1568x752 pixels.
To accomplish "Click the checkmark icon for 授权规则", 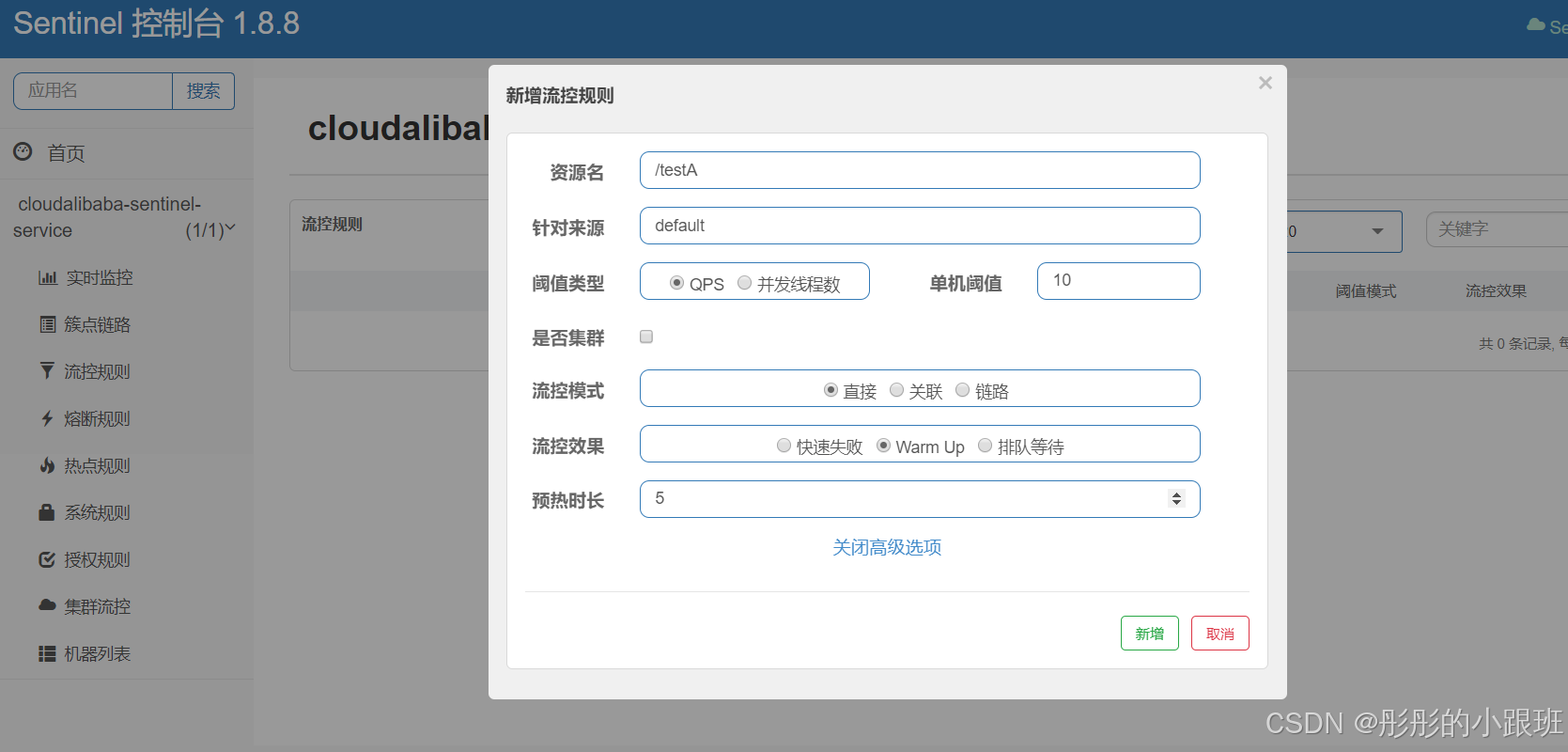I will pos(47,559).
